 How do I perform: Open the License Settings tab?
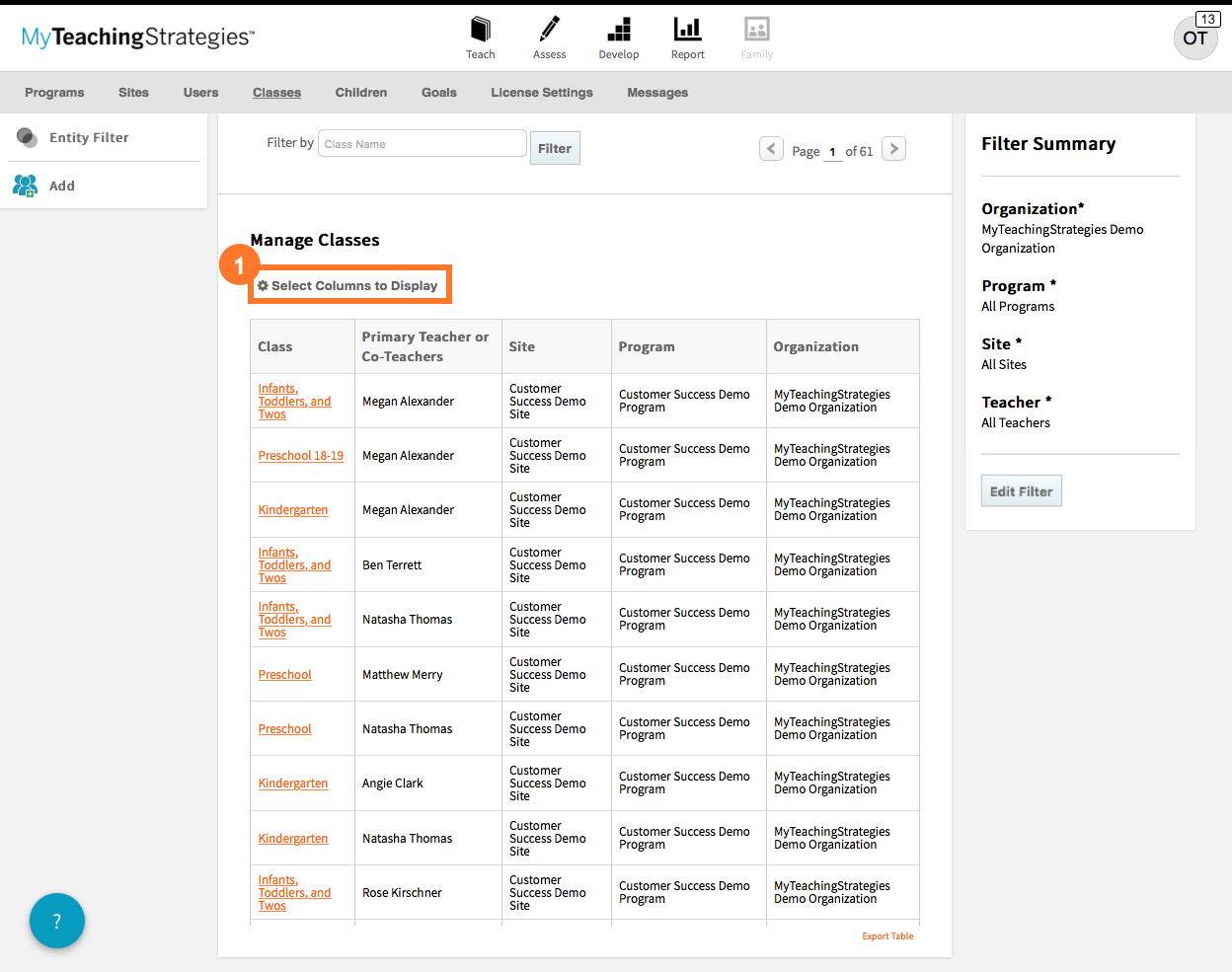click(541, 92)
